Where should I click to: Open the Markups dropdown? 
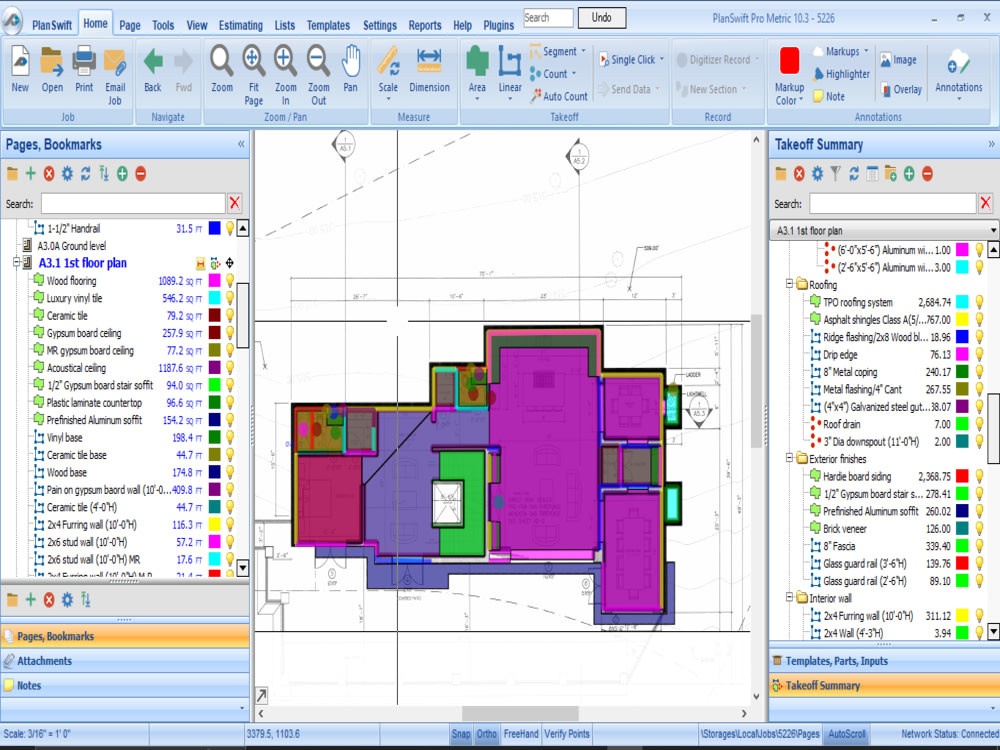click(x=866, y=51)
